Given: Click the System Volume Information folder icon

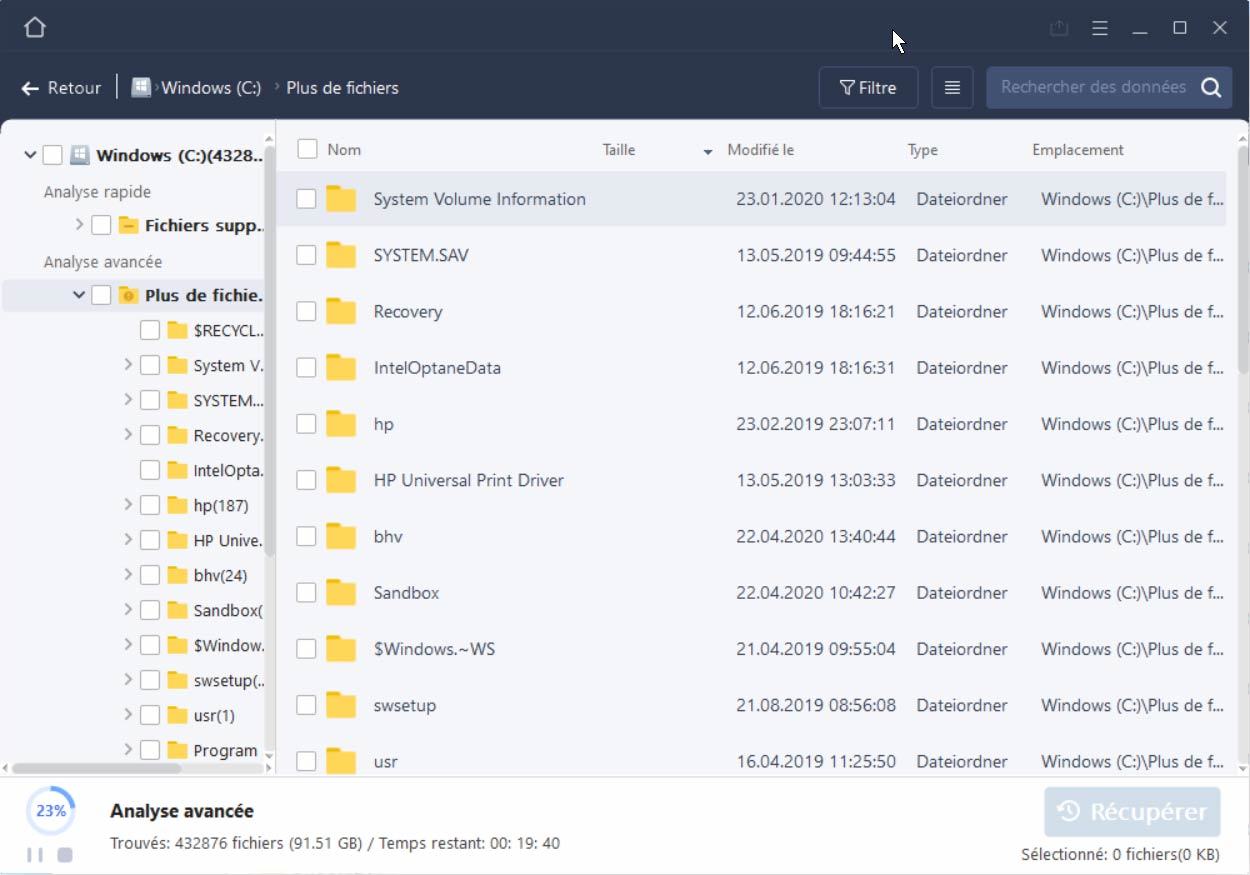Looking at the screenshot, I should 341,199.
